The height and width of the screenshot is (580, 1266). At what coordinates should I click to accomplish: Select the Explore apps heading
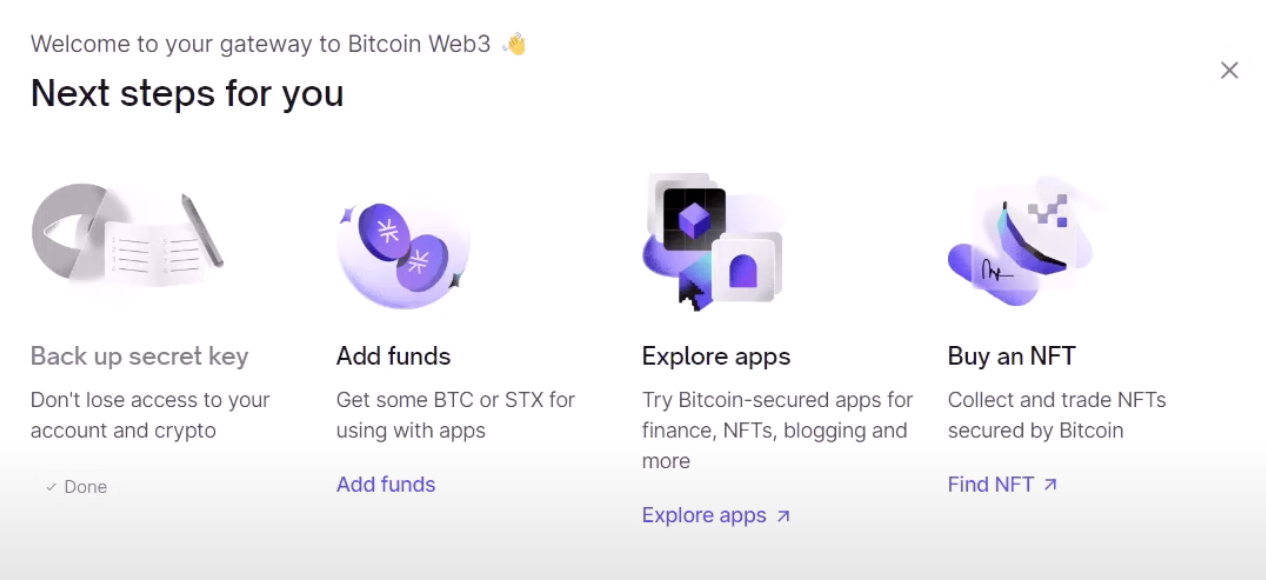(716, 356)
